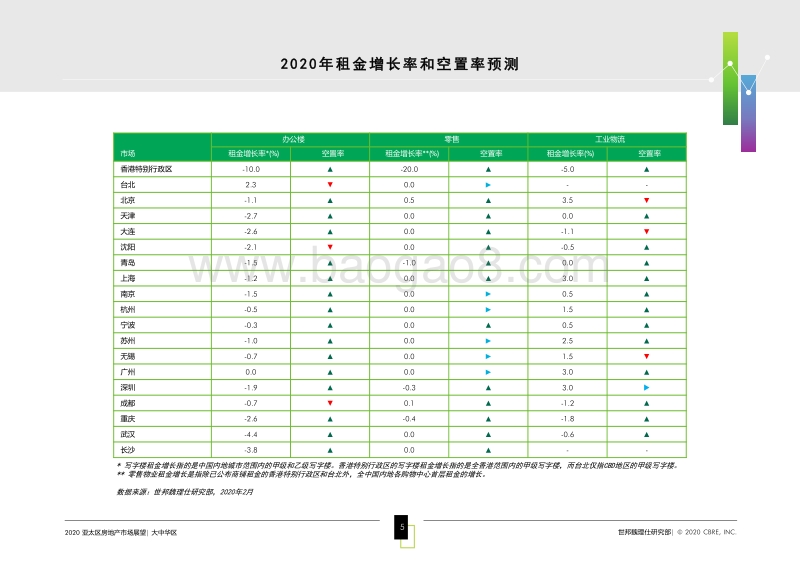
Task: Click green up arrow in 香港特别行政区 零售 空置率 cell
Action: coord(488,169)
